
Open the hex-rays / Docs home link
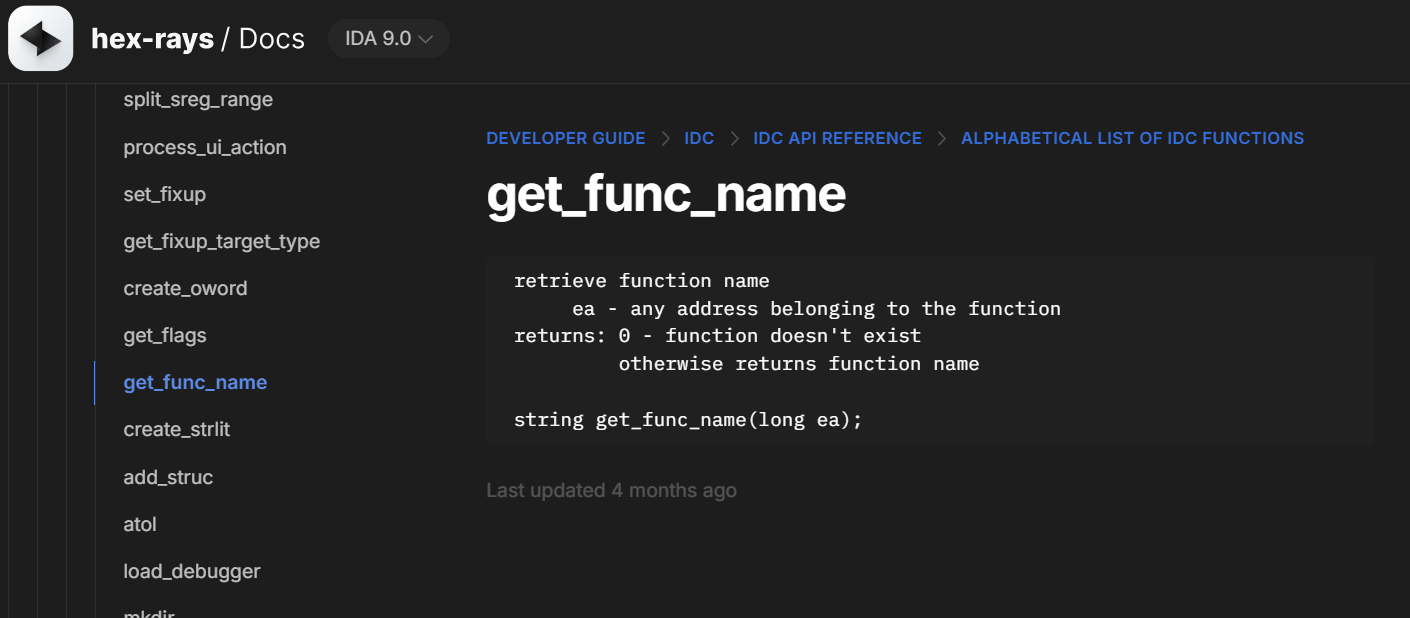[198, 39]
